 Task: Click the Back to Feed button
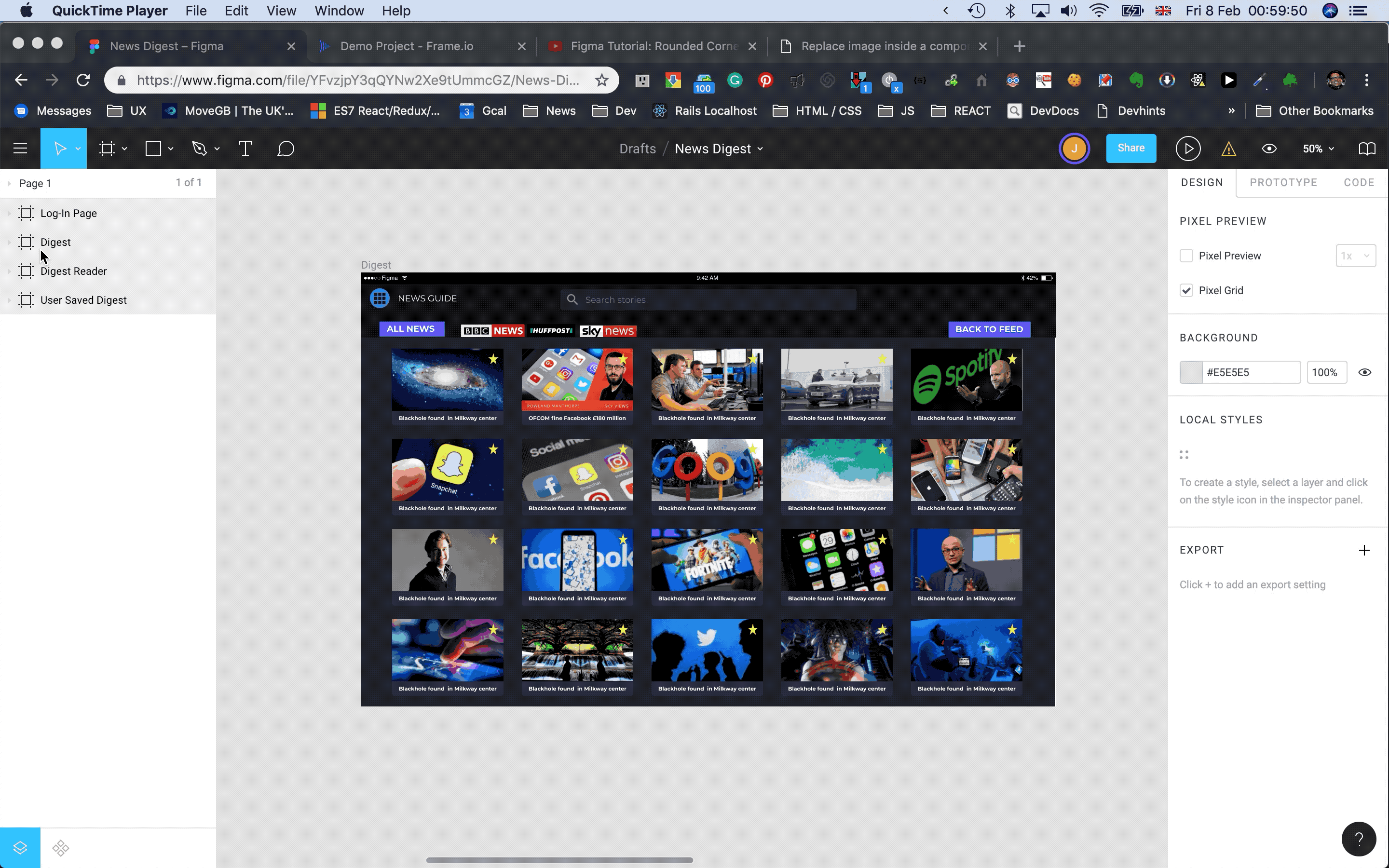[989, 329]
